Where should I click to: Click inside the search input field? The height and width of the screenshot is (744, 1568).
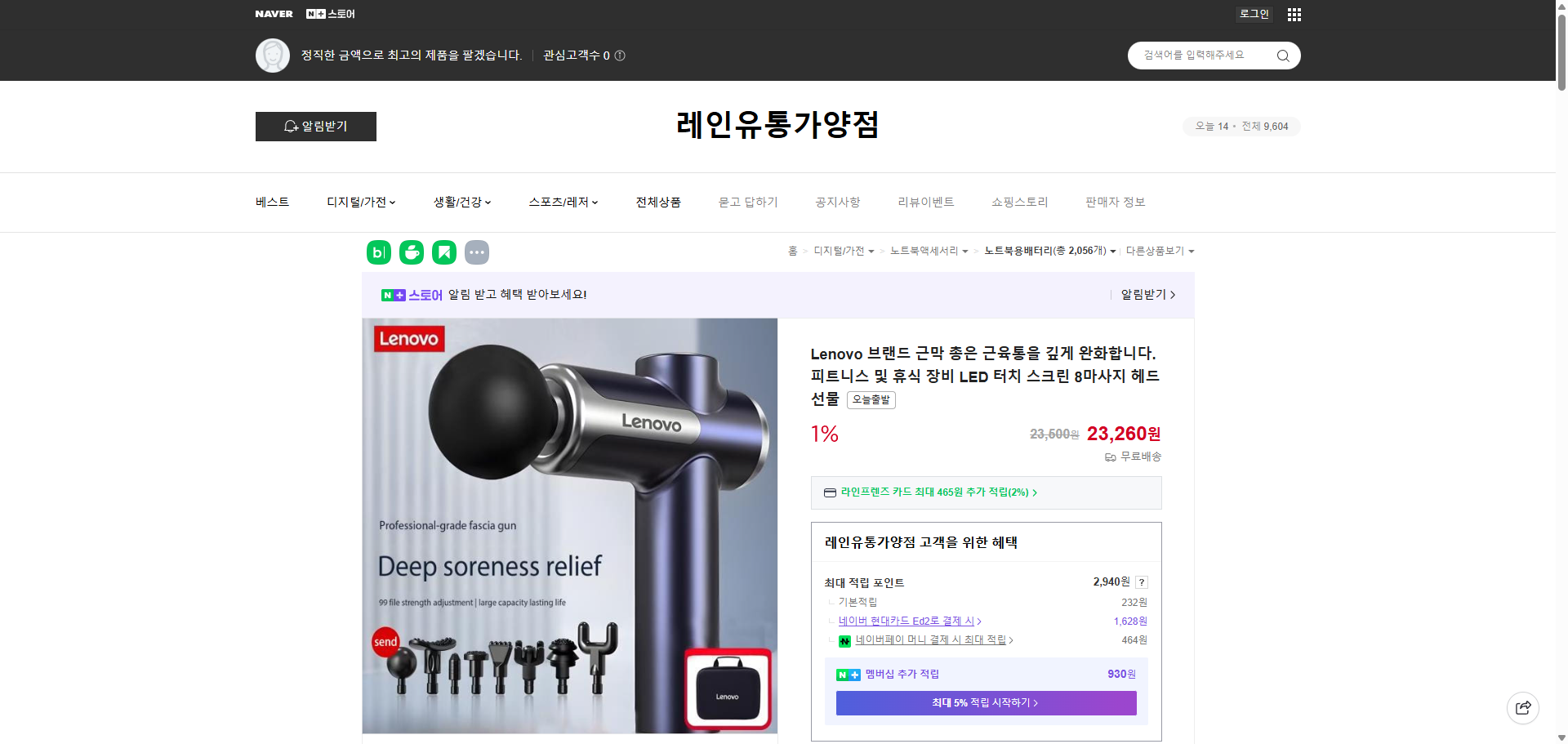coord(1200,55)
